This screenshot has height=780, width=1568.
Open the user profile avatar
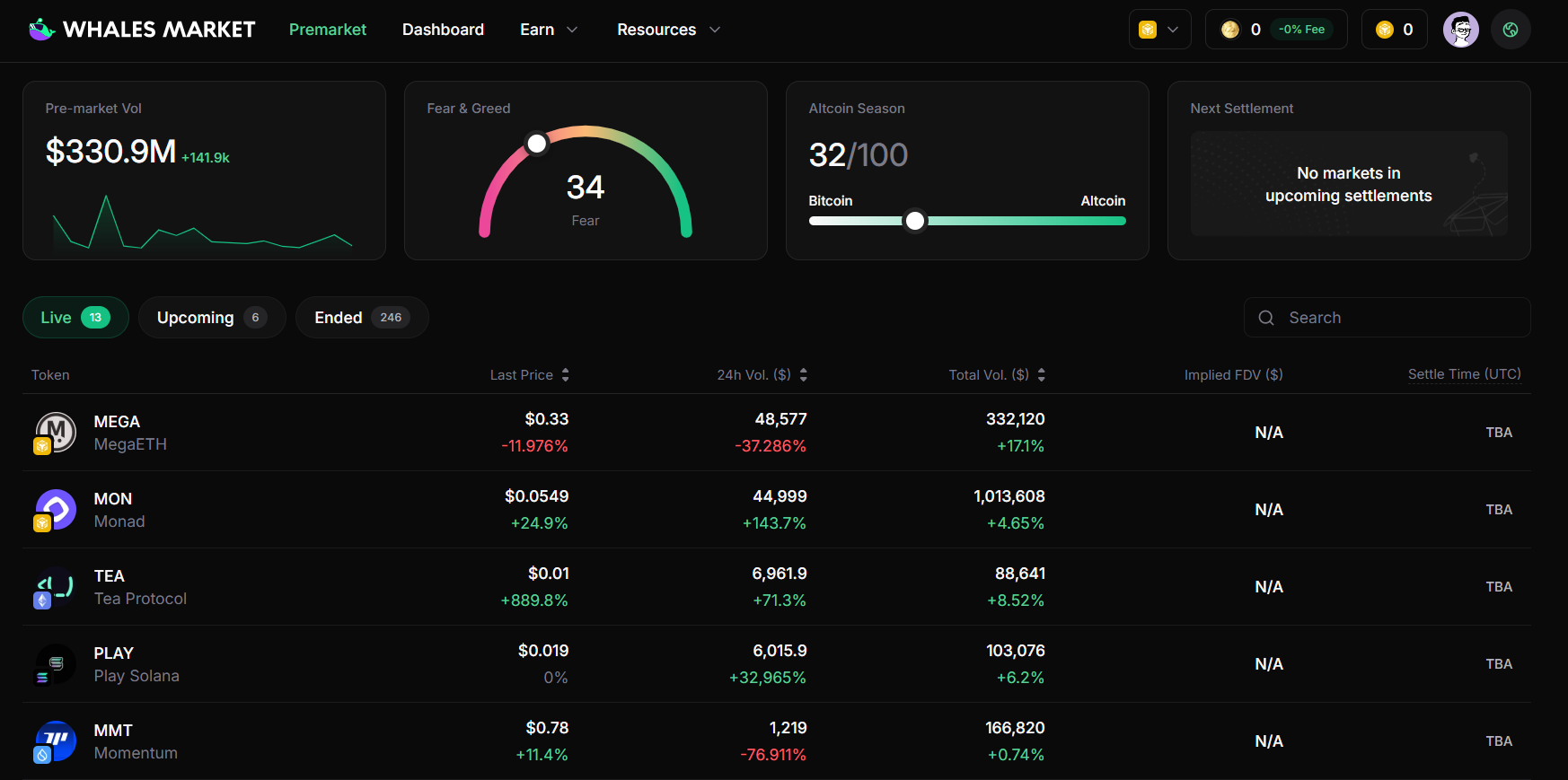click(1460, 30)
